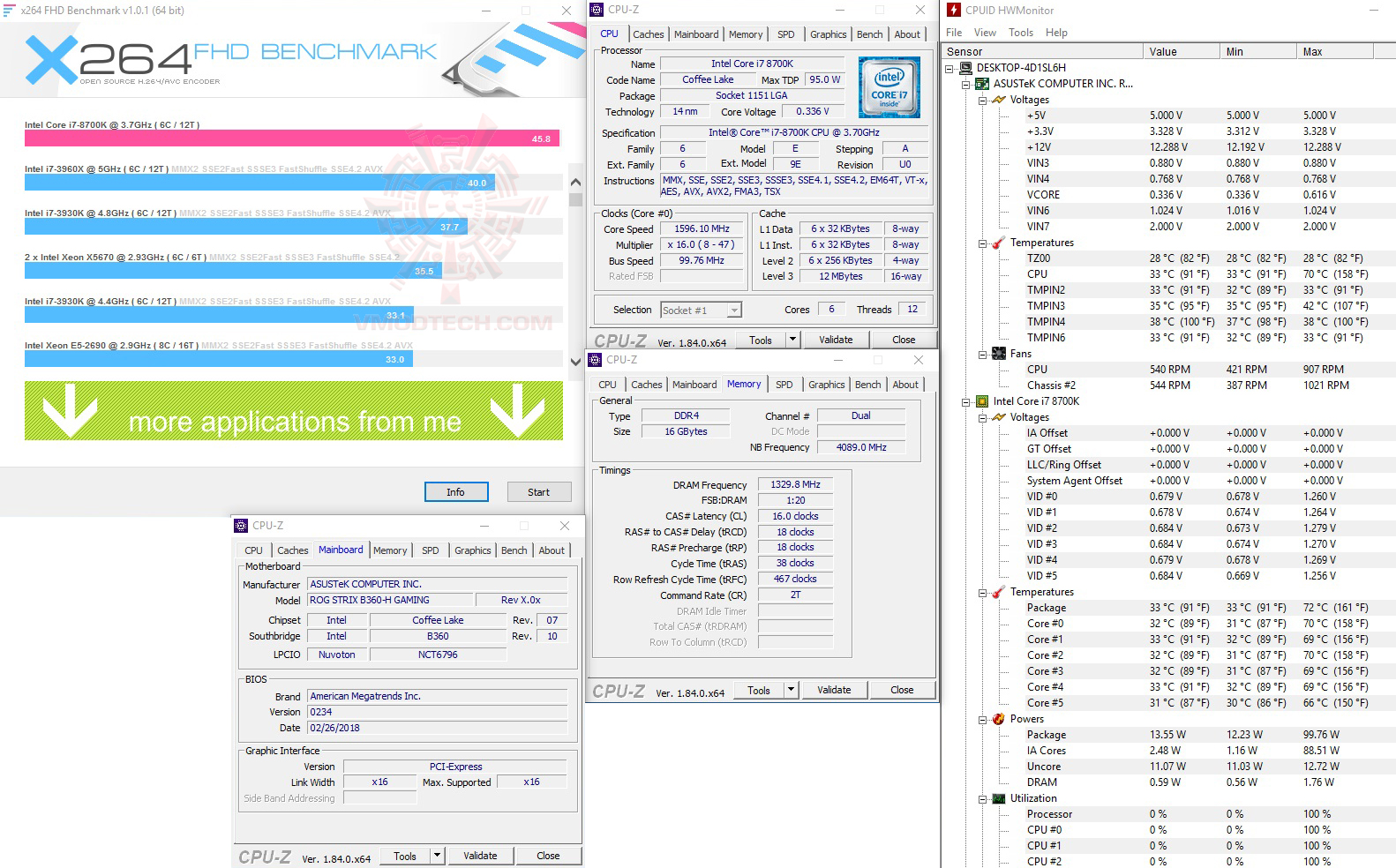Screen dimensions: 1396x868
Task: Click Close in the CPU-Z Memory window
Action: (902, 690)
